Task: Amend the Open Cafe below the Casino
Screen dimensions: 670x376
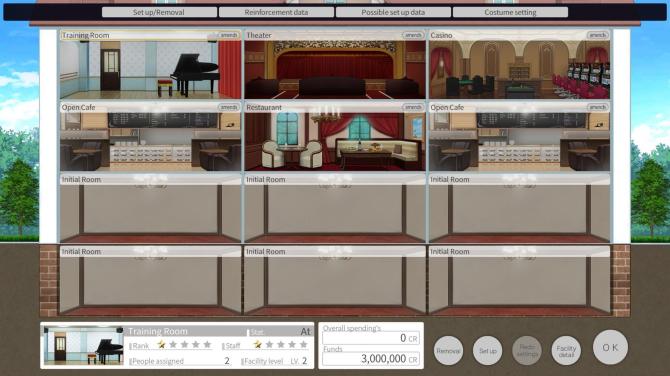Action: (x=597, y=107)
